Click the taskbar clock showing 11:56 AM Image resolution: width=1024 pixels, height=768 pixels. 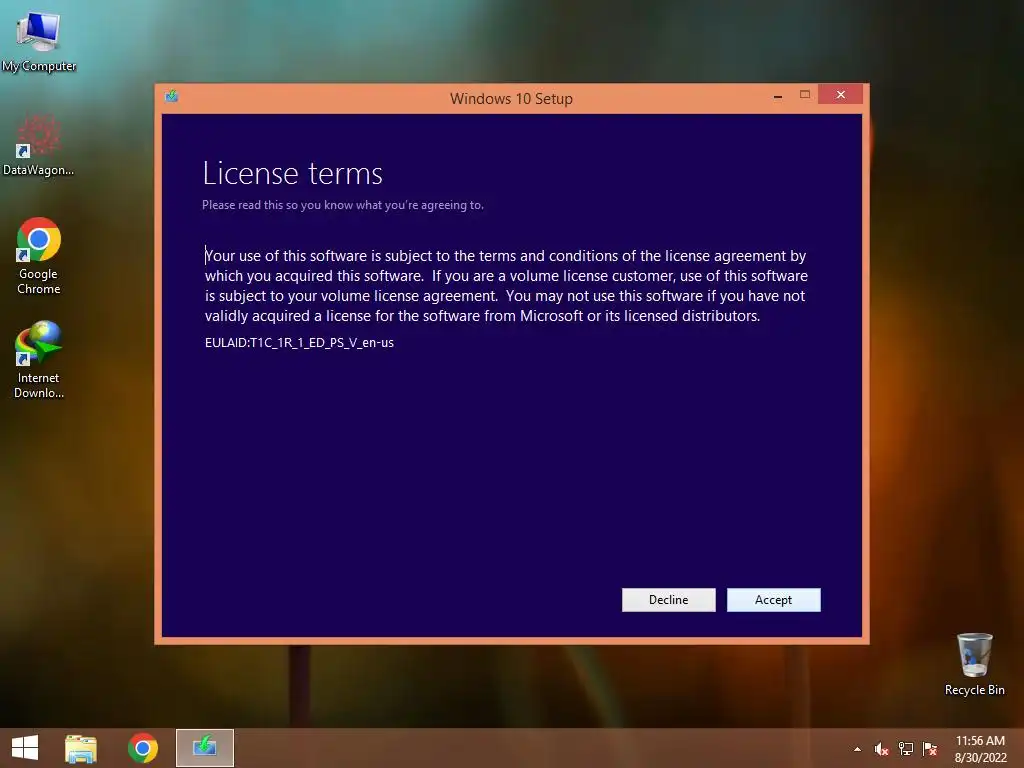click(x=980, y=741)
